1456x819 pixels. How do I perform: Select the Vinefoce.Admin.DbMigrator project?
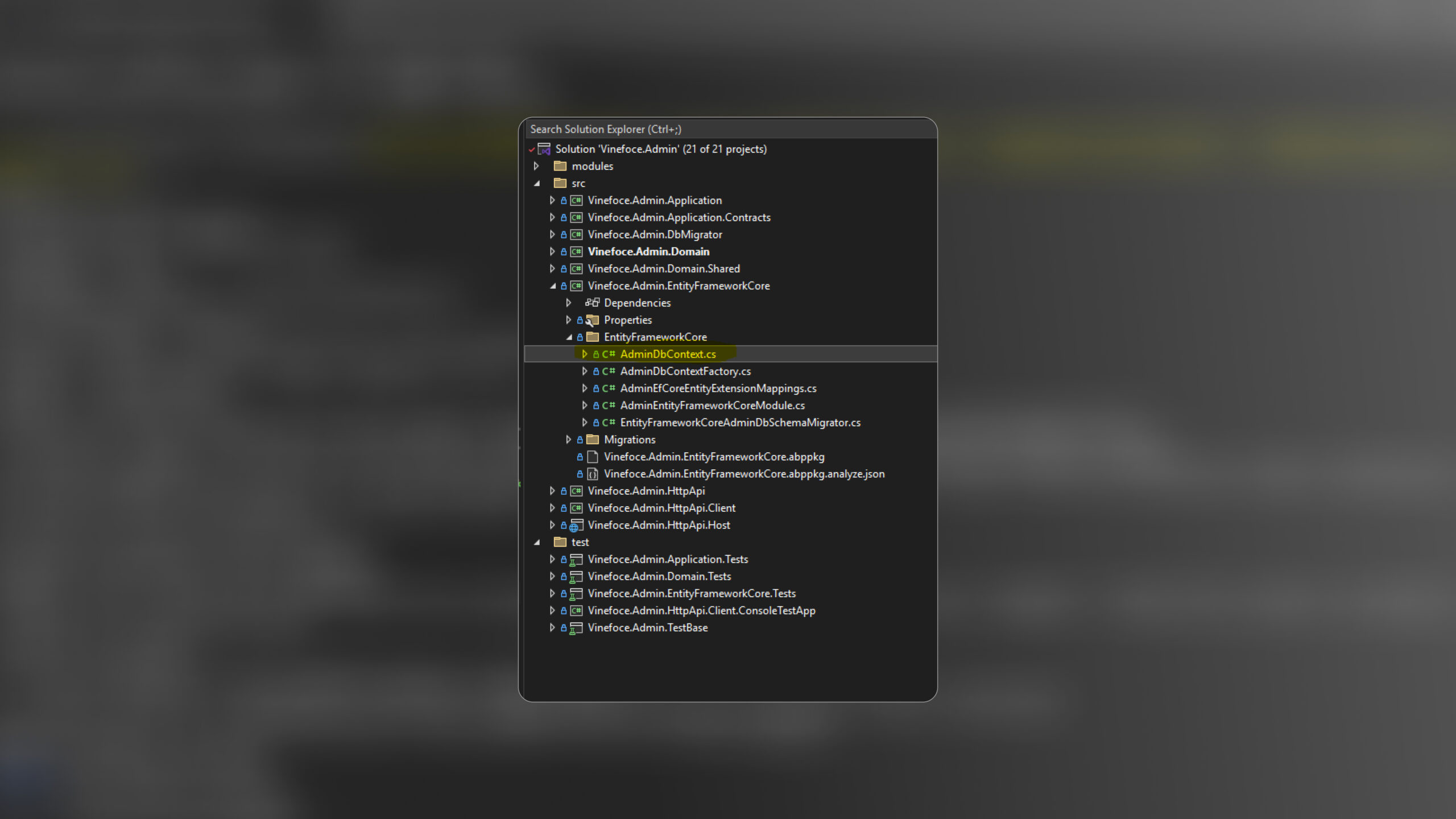pos(655,234)
